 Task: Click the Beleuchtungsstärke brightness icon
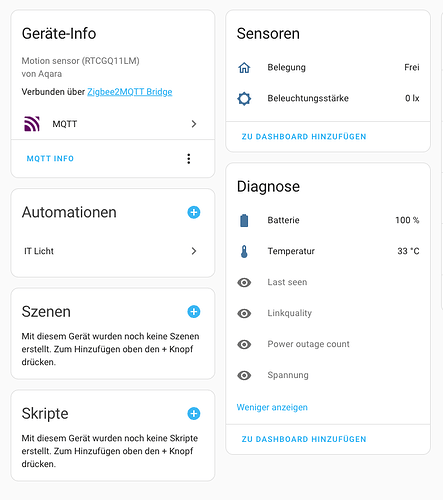244,99
